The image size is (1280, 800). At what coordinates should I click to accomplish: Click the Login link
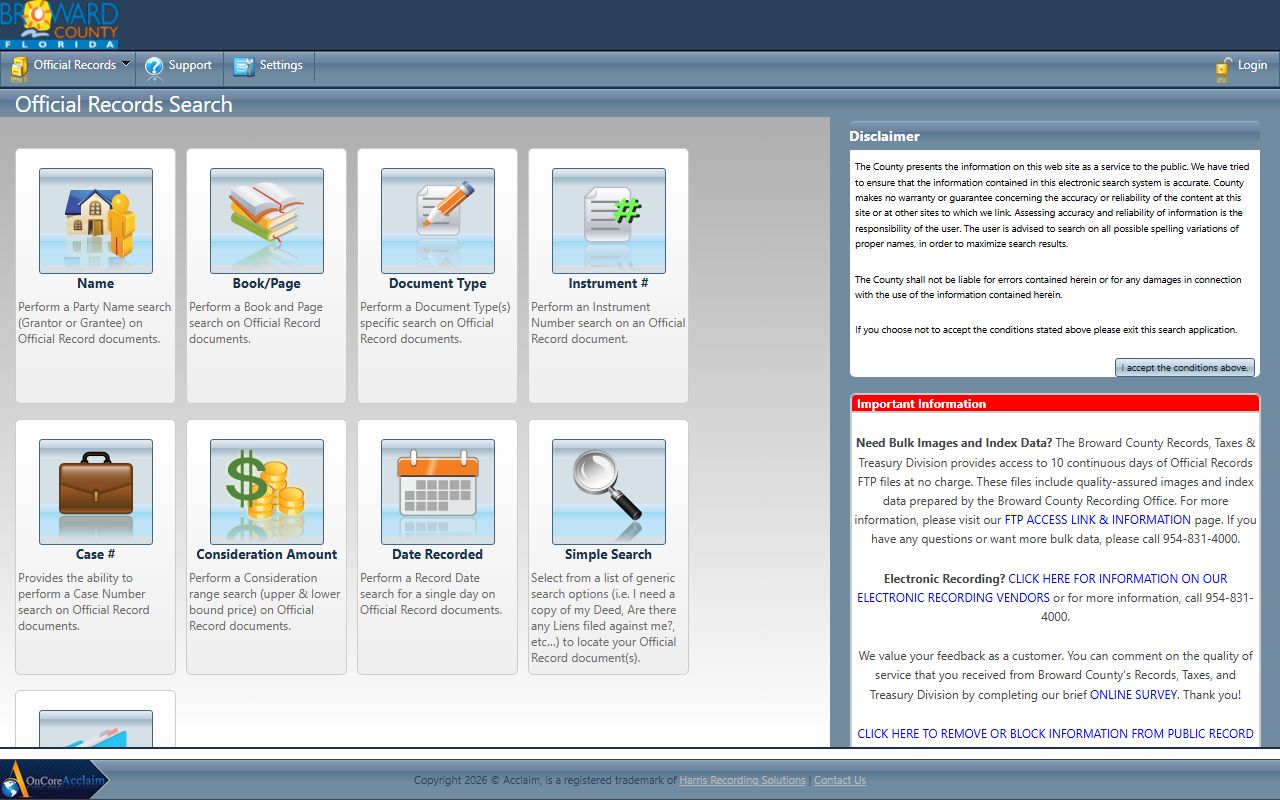click(x=1241, y=66)
